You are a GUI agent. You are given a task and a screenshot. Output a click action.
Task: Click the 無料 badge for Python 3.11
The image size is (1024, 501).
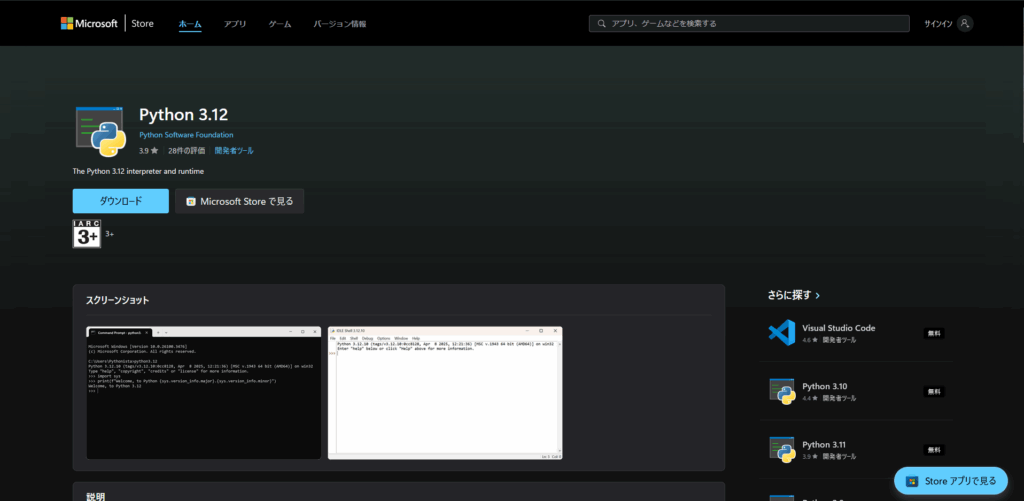[x=934, y=449]
